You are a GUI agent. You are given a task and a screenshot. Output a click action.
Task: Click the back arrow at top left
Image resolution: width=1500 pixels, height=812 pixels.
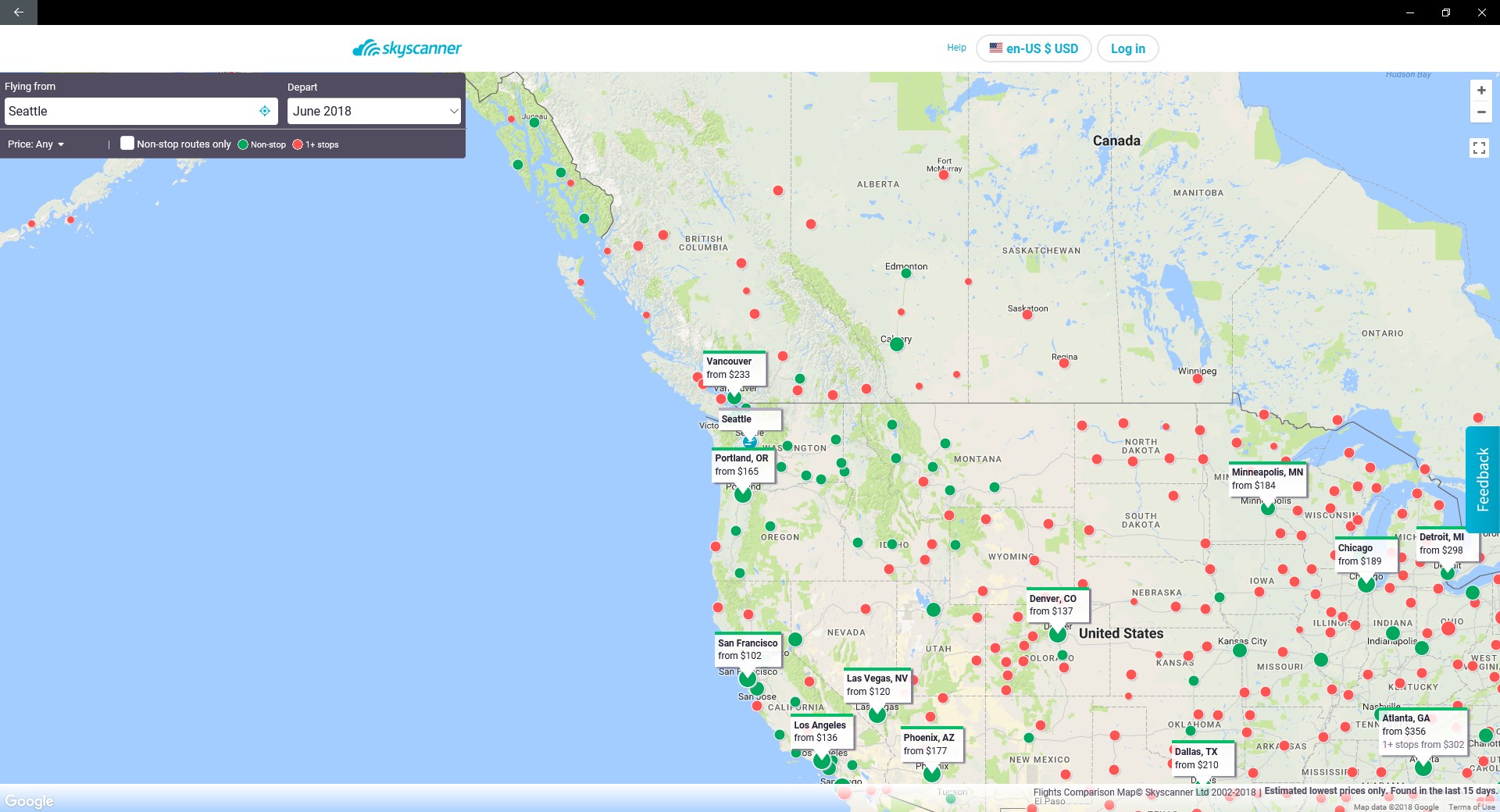(19, 12)
